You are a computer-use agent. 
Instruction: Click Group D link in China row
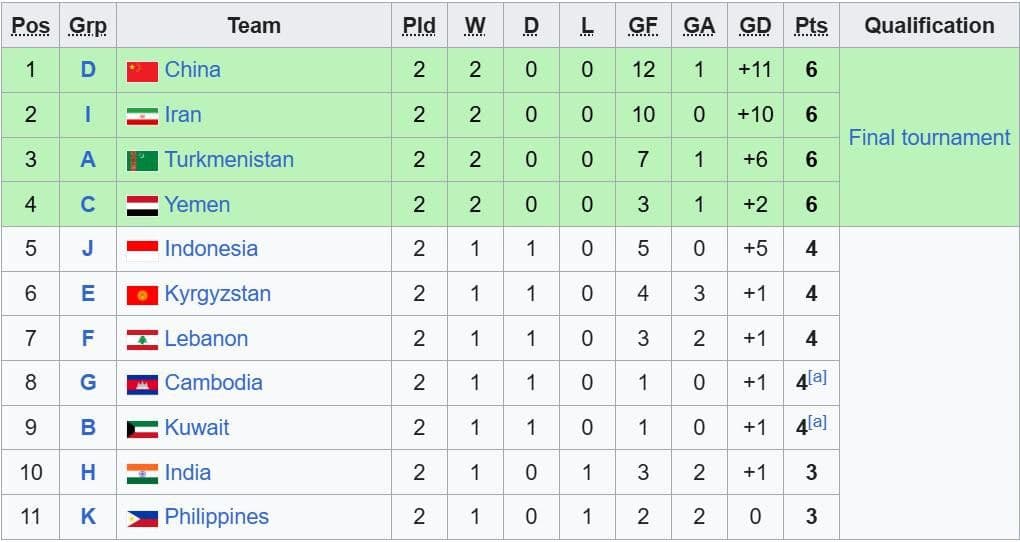coord(88,70)
